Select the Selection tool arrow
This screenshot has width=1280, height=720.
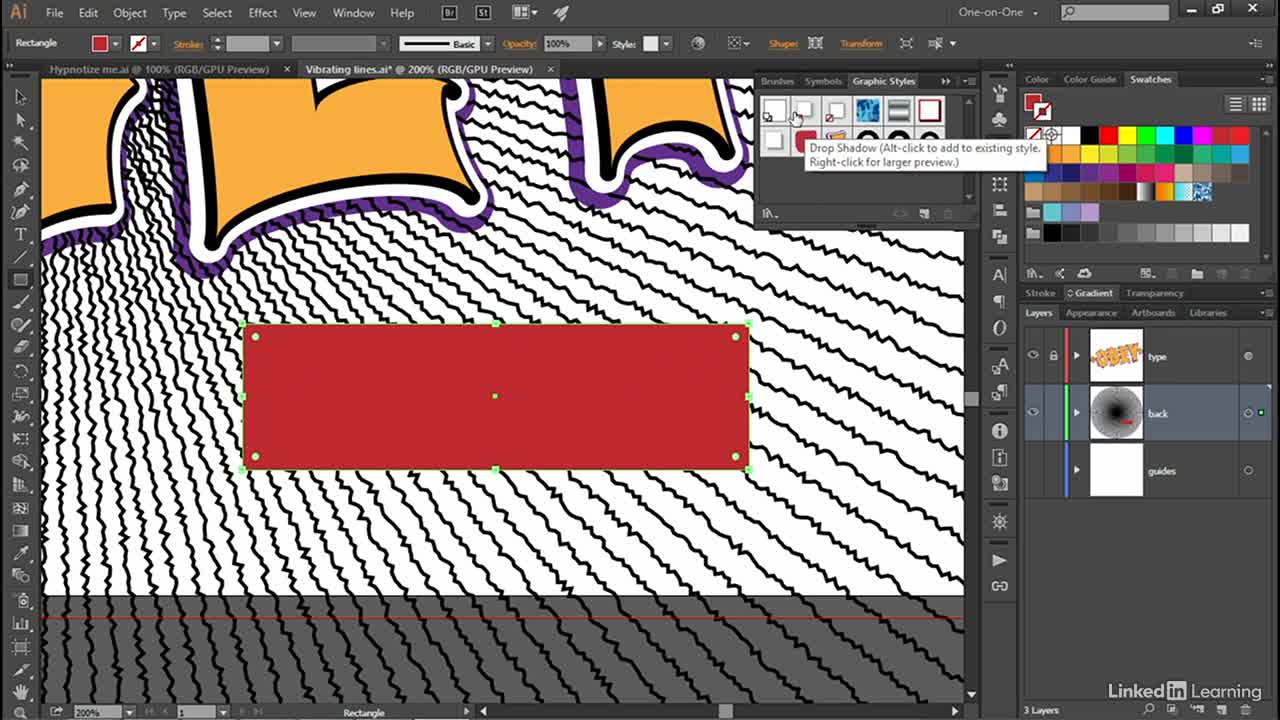tap(20, 97)
